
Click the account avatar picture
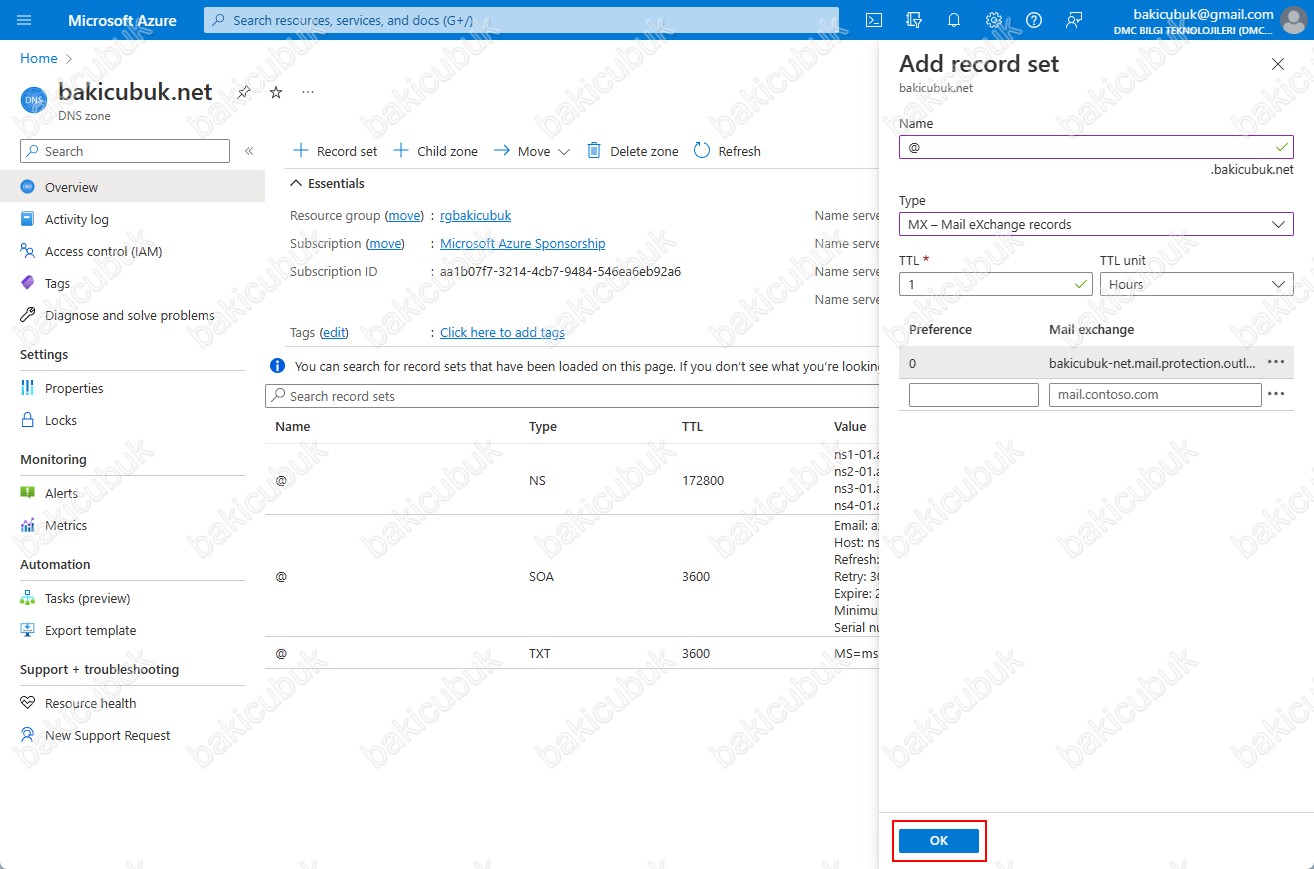click(x=1293, y=20)
